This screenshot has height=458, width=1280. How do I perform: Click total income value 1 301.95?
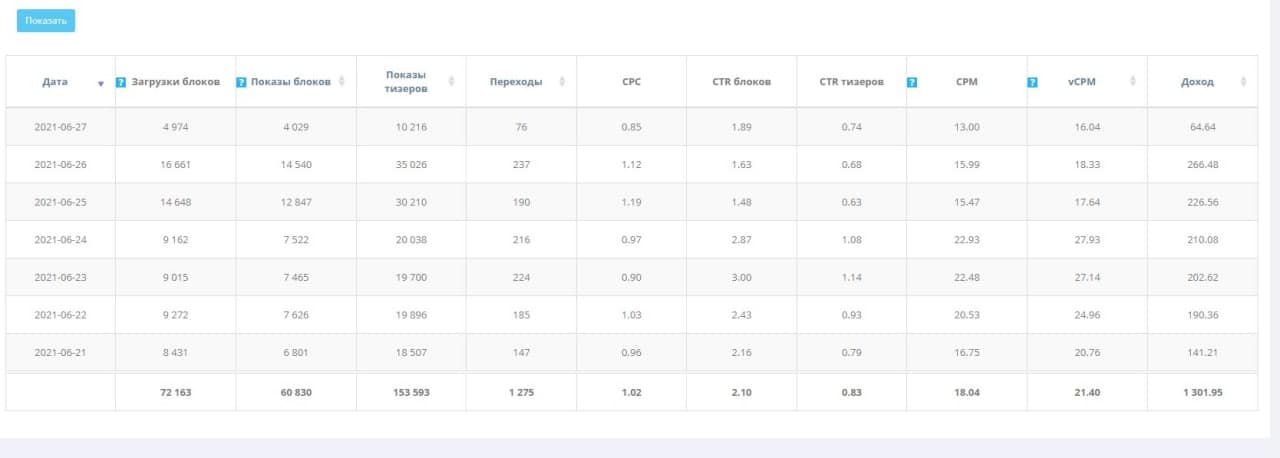click(1202, 393)
